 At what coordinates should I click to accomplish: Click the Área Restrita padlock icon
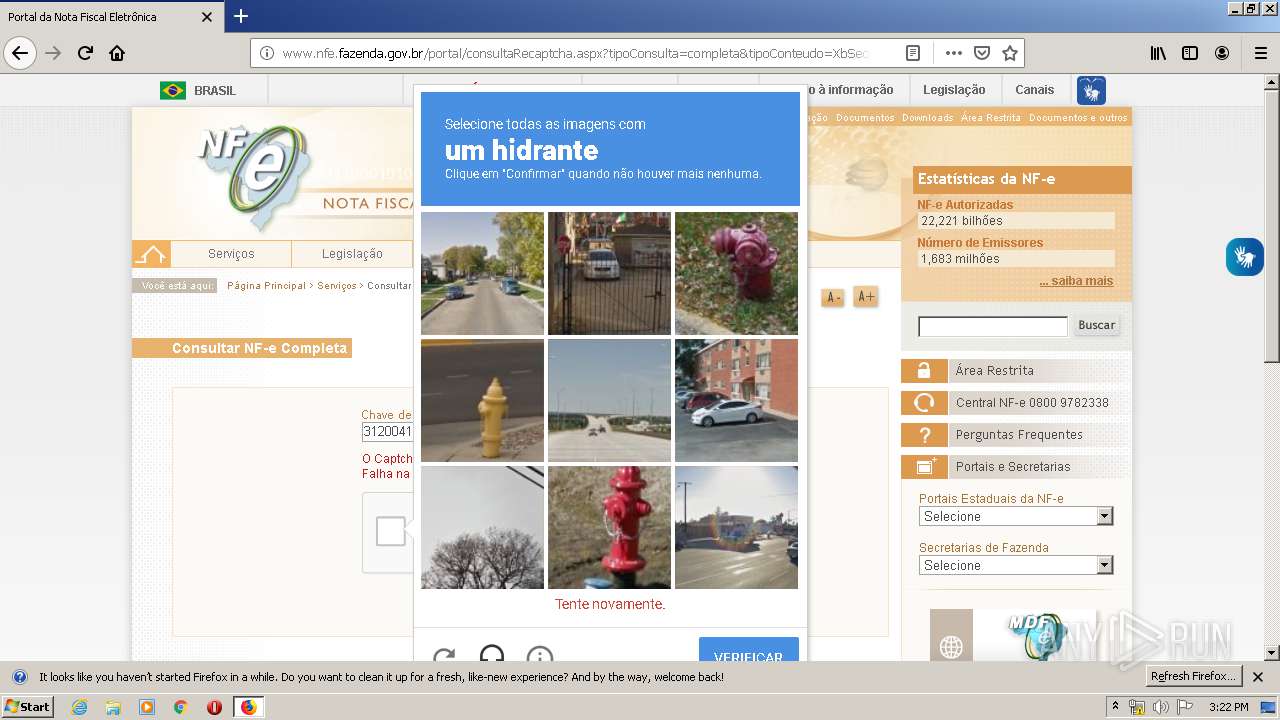[x=924, y=371]
